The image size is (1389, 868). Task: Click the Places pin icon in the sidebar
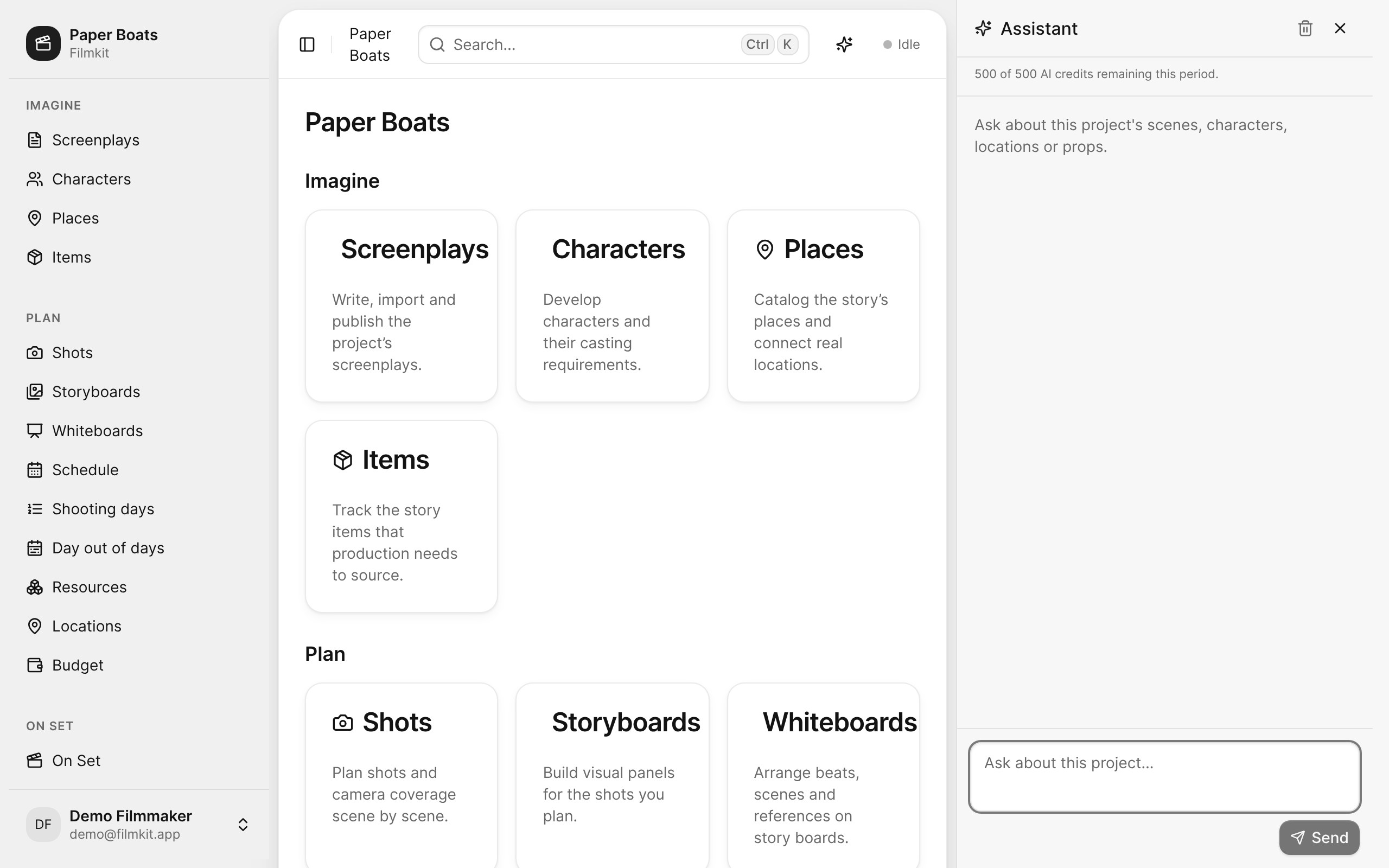click(x=34, y=218)
